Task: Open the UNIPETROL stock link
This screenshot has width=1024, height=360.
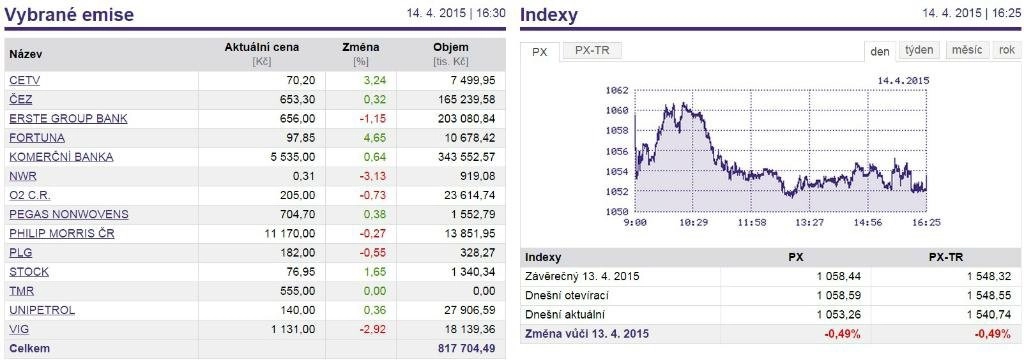Action: (42, 310)
